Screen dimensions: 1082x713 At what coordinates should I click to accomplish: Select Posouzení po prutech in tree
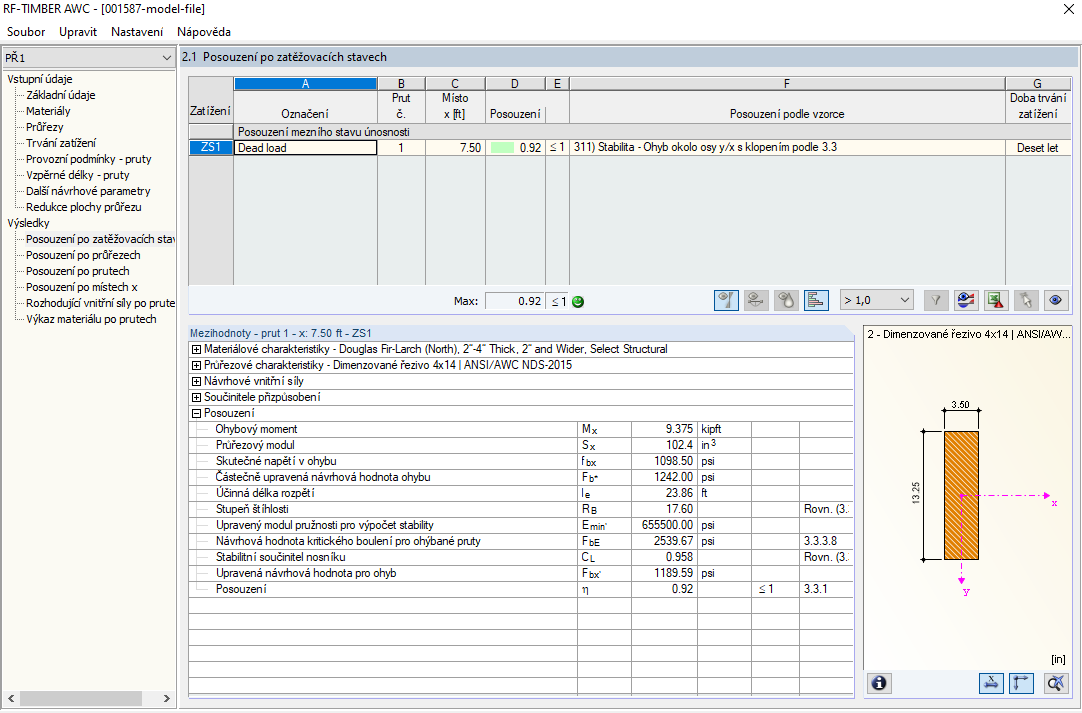tap(78, 271)
